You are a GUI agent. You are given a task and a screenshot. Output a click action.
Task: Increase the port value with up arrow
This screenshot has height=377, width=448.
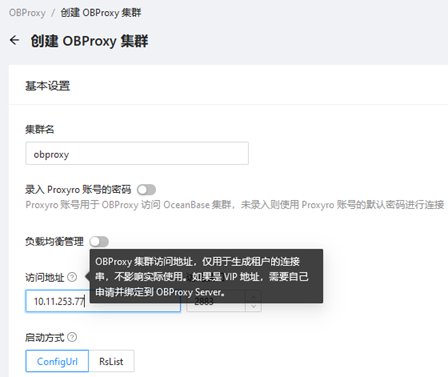click(254, 296)
